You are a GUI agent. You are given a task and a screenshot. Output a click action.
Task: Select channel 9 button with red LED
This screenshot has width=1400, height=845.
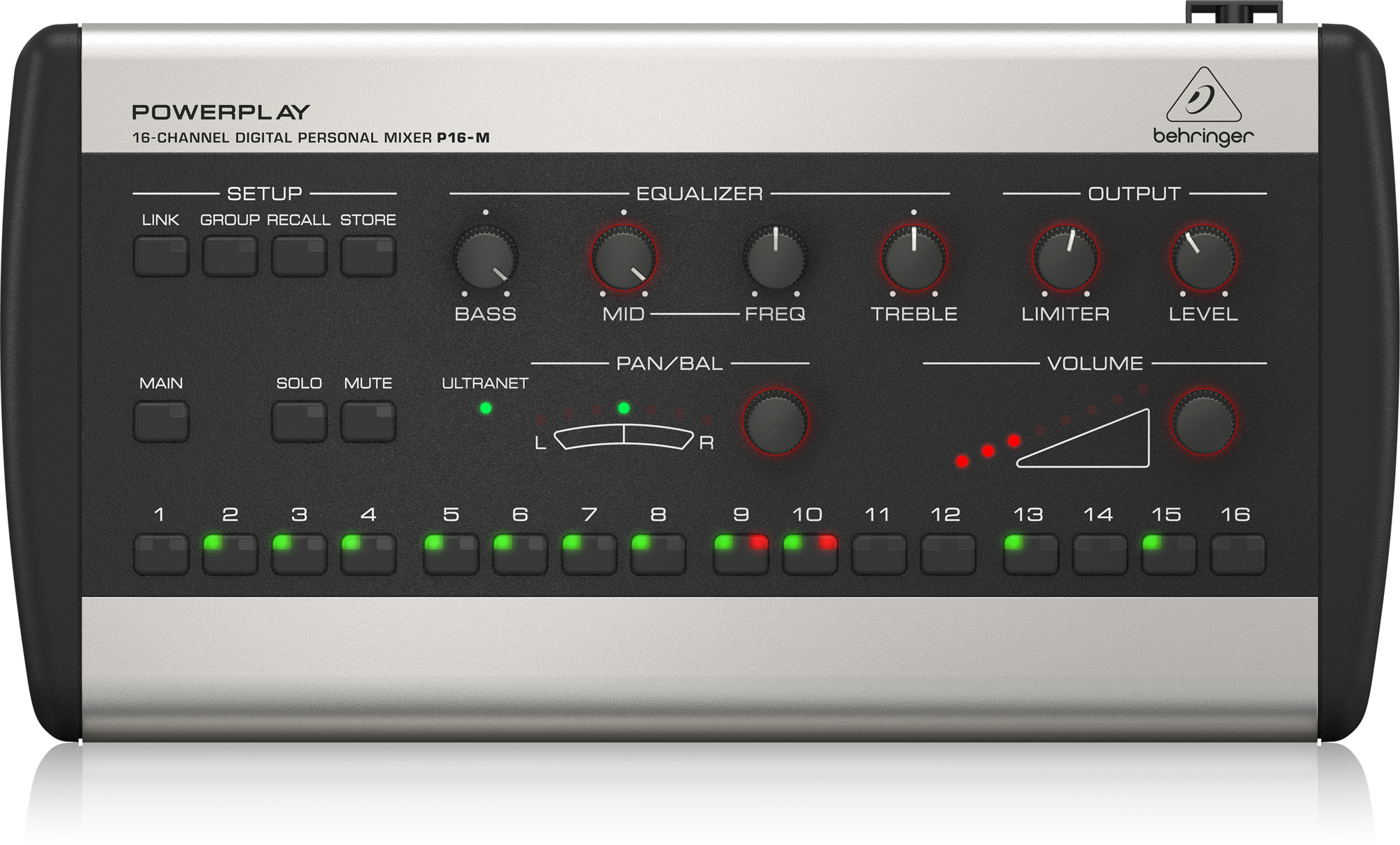point(741,554)
